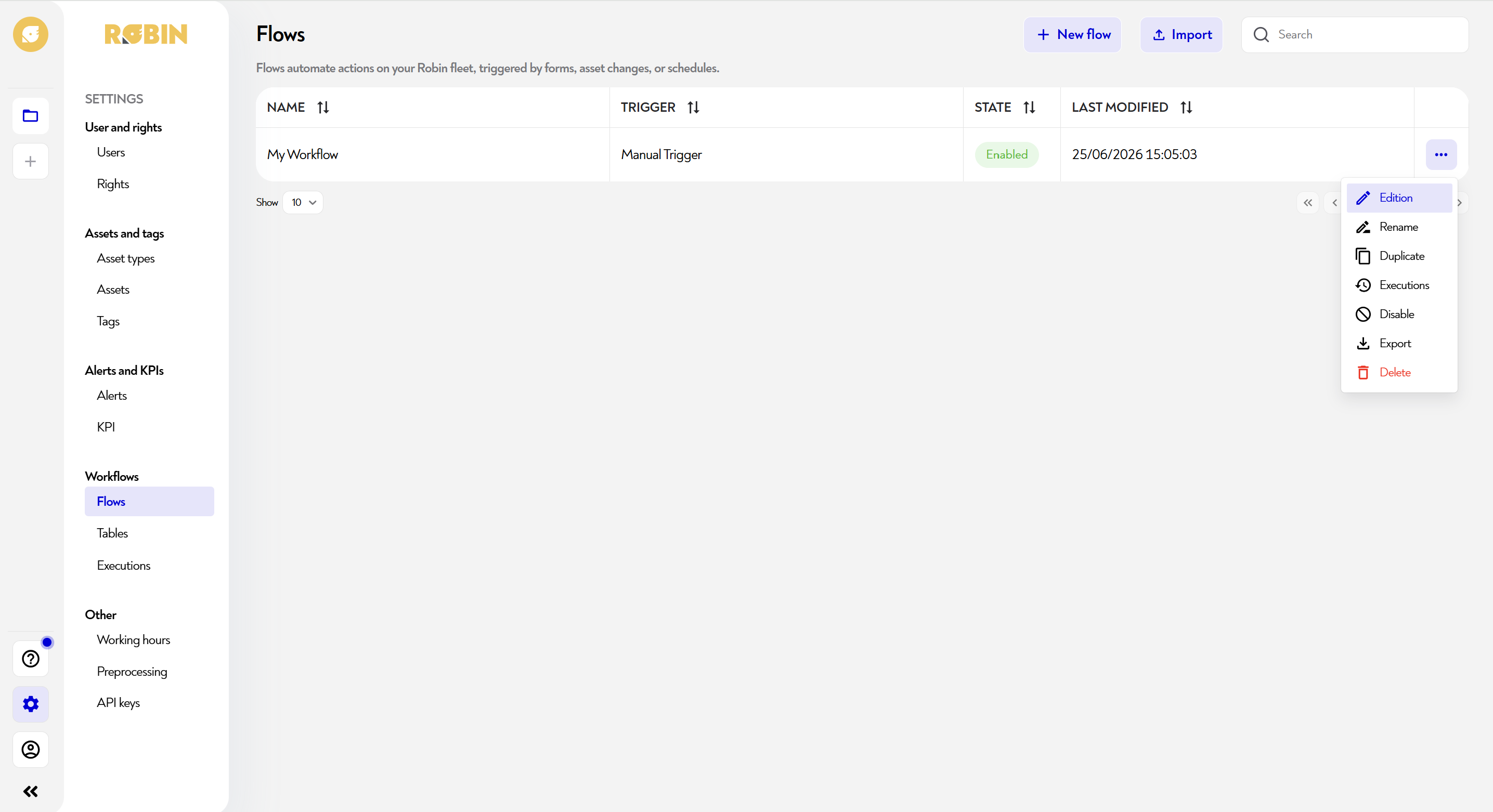Focus the Search input field
Viewport: 1493px width, 812px height.
[x=1355, y=35]
